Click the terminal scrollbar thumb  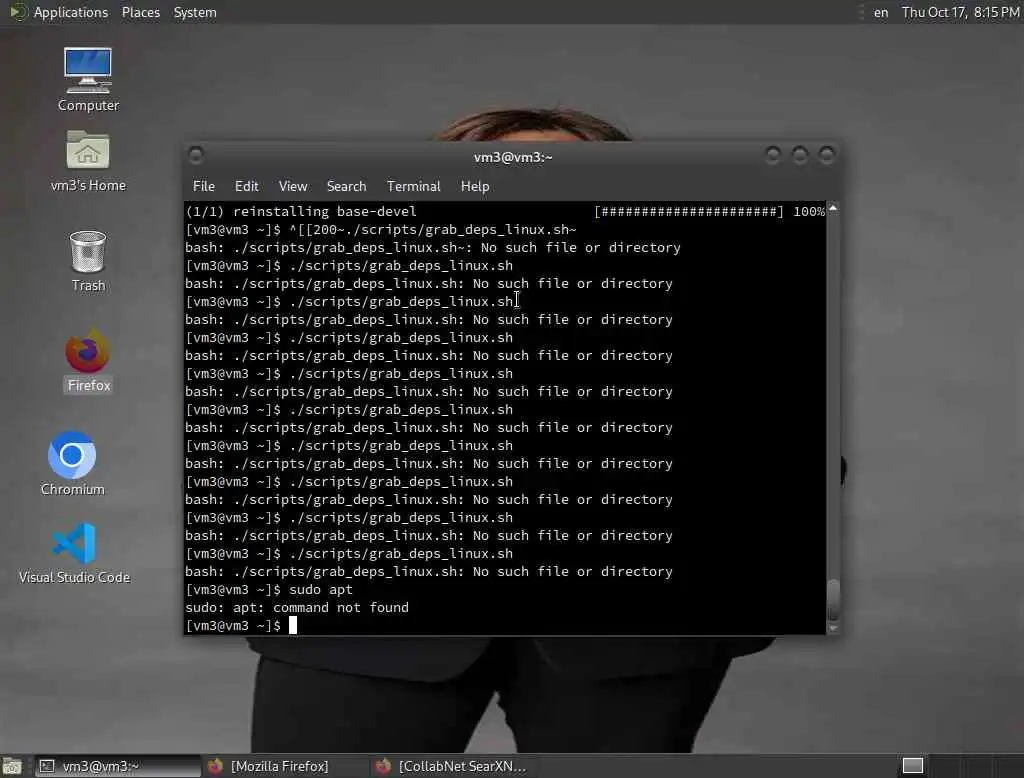[833, 601]
